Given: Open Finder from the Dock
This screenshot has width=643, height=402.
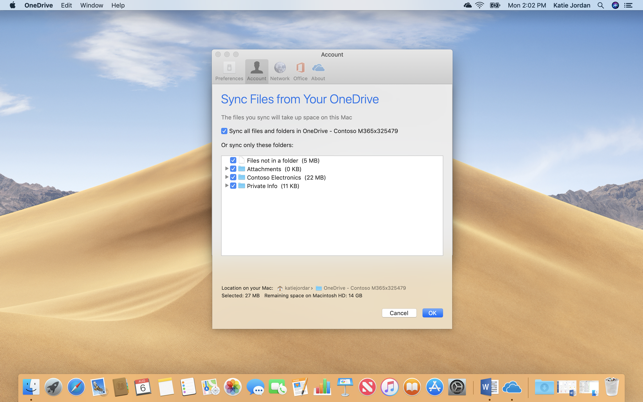Looking at the screenshot, I should click(x=31, y=387).
